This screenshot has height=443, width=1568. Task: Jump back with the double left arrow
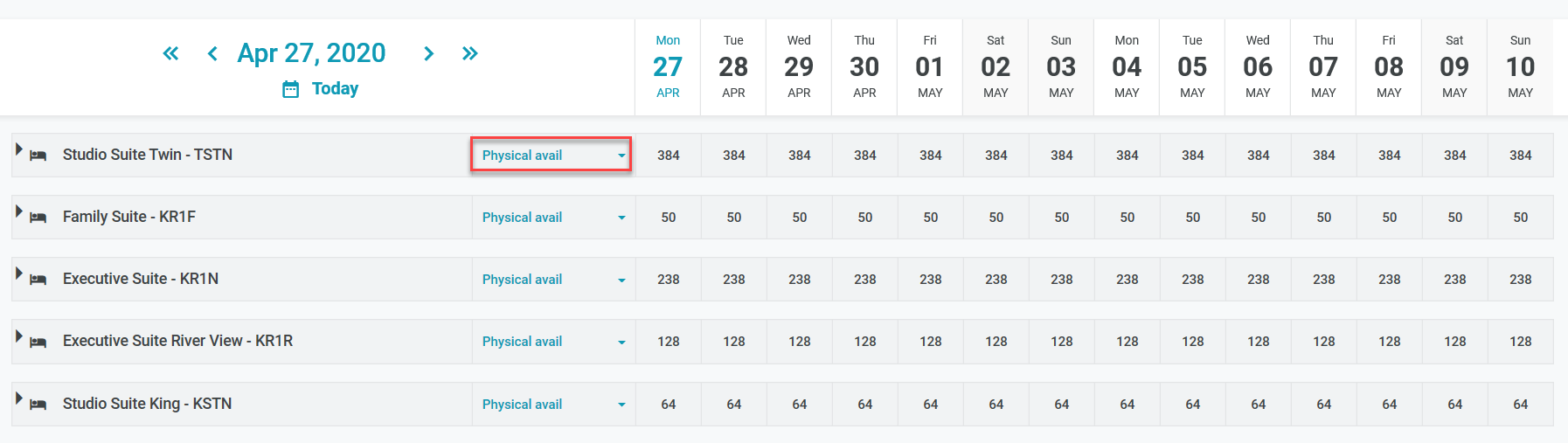click(170, 53)
